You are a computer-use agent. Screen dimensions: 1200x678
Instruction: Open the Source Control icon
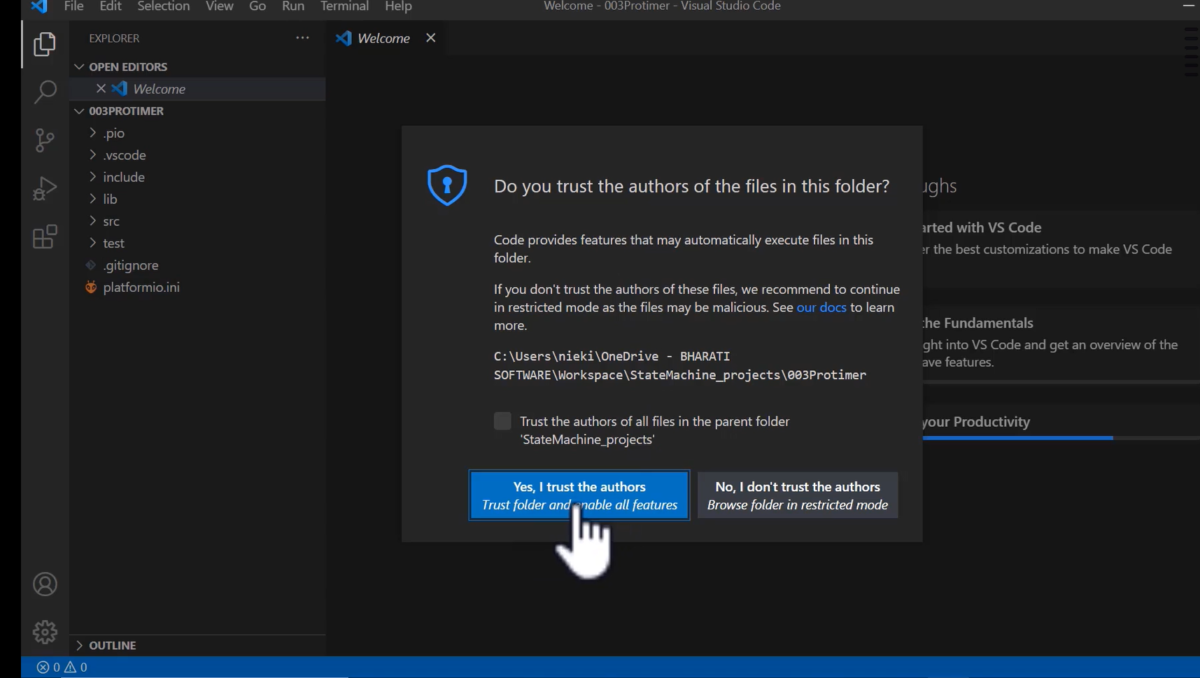44,140
